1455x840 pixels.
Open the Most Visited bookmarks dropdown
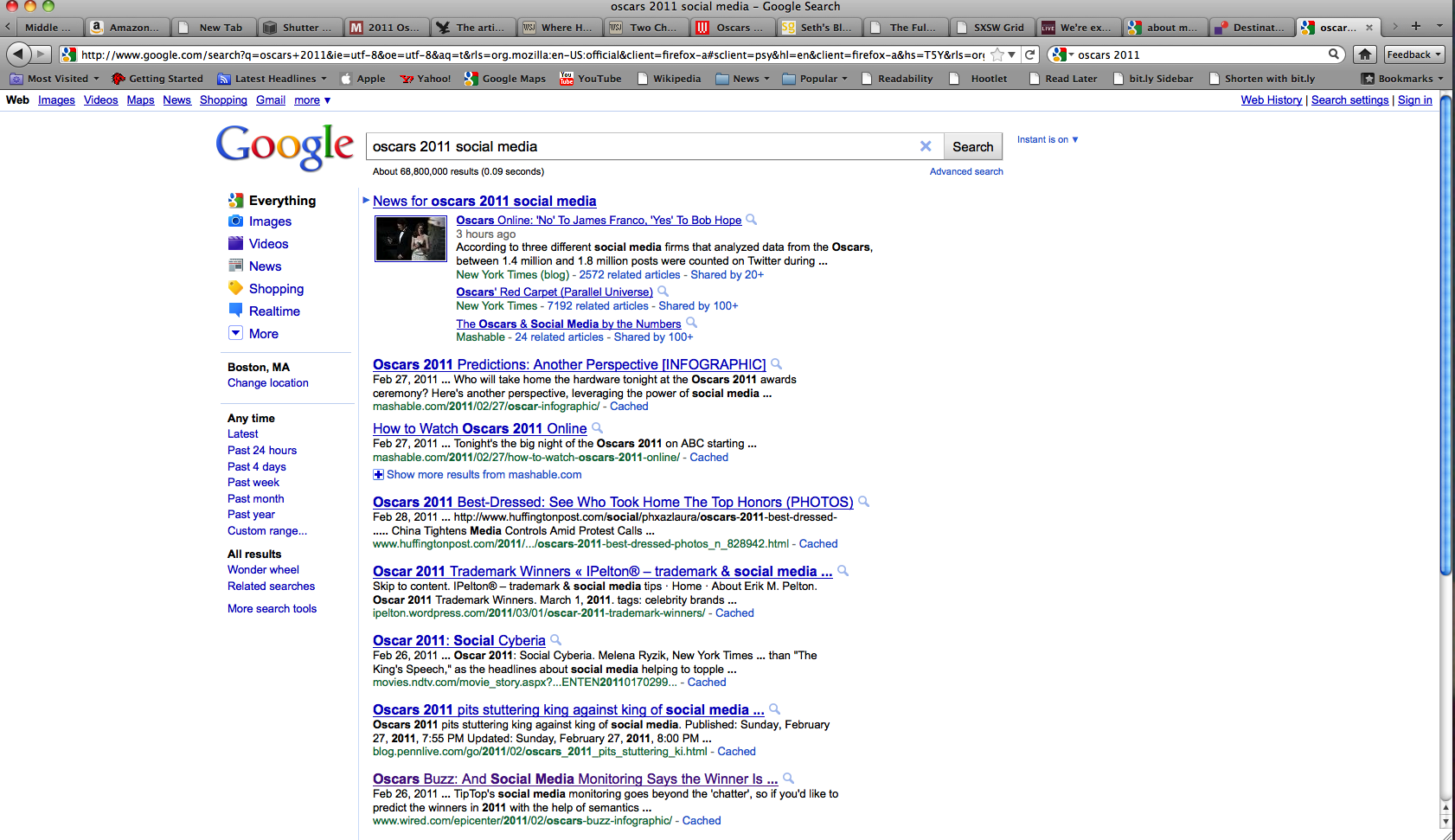coord(54,79)
